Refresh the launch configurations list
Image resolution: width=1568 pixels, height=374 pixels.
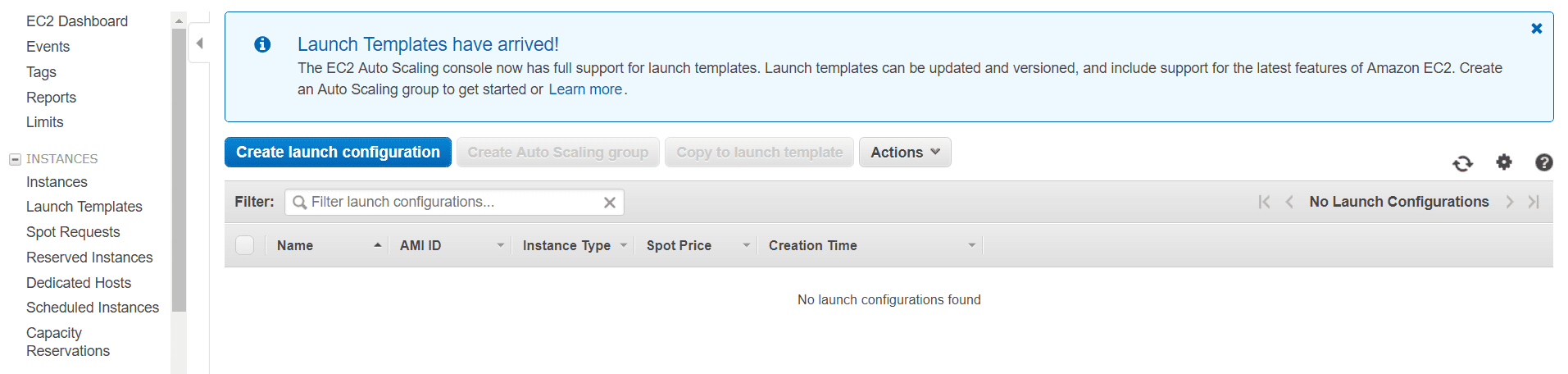click(1462, 163)
